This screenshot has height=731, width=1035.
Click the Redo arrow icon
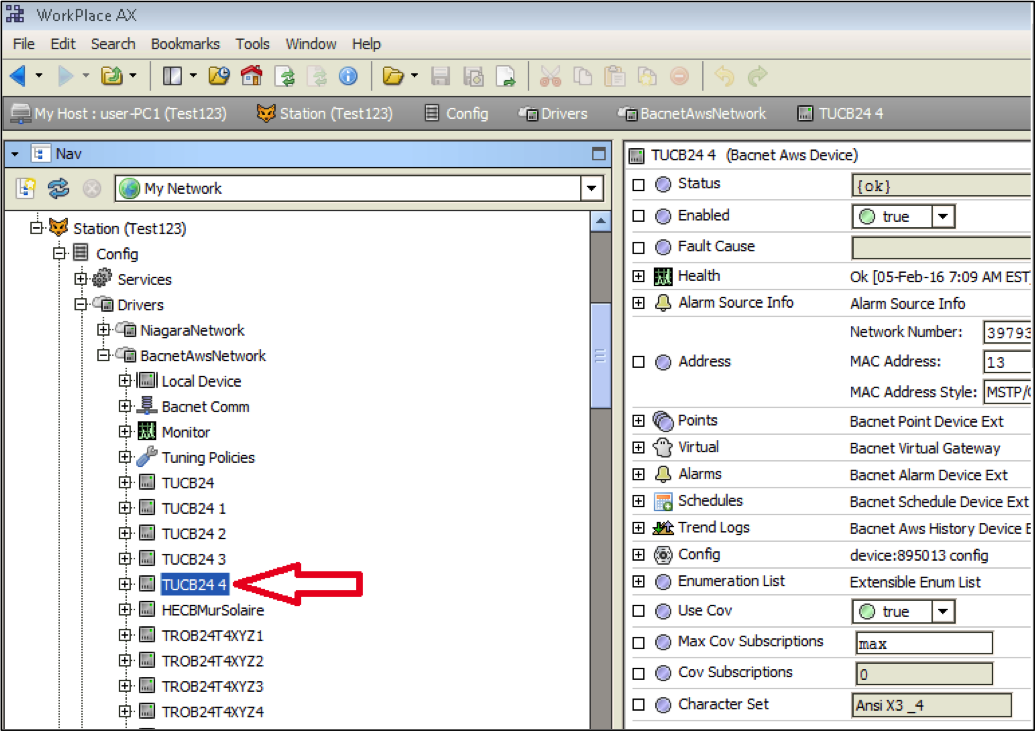click(757, 77)
